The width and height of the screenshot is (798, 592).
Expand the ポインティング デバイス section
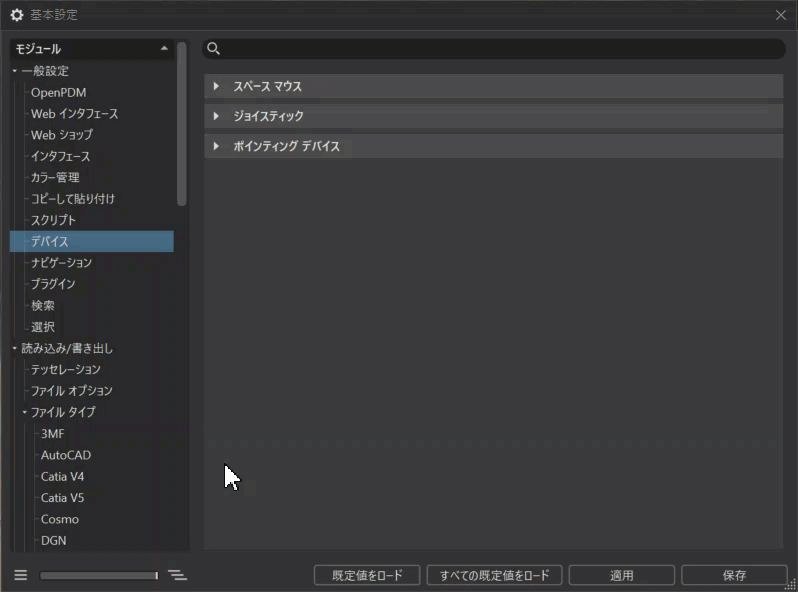(x=216, y=146)
